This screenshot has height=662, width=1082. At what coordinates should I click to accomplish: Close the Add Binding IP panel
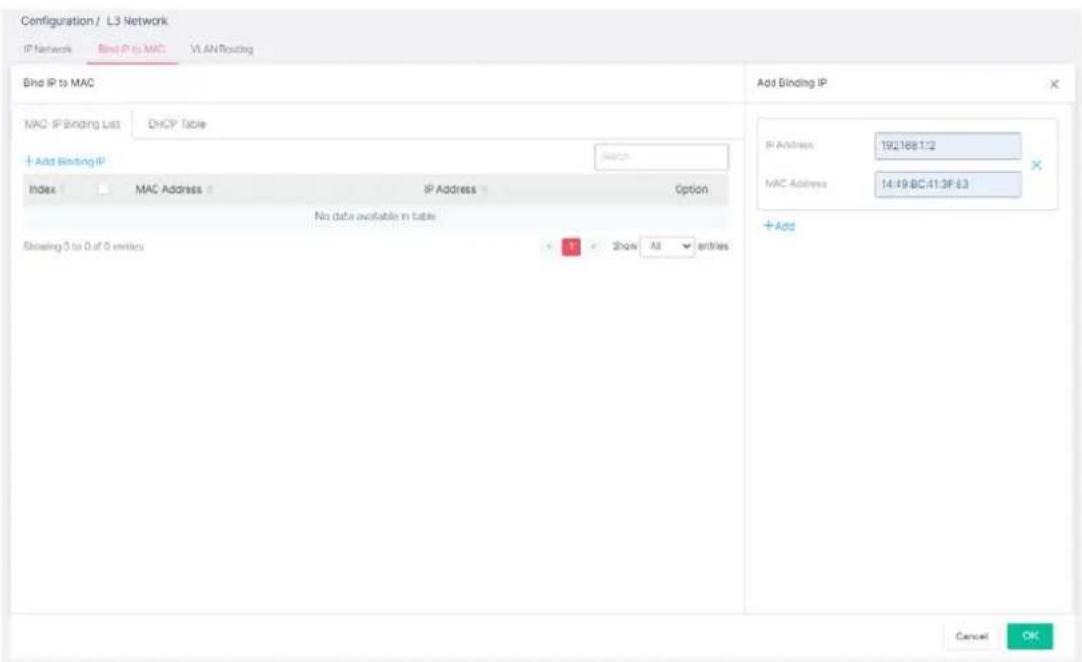pos(1054,84)
